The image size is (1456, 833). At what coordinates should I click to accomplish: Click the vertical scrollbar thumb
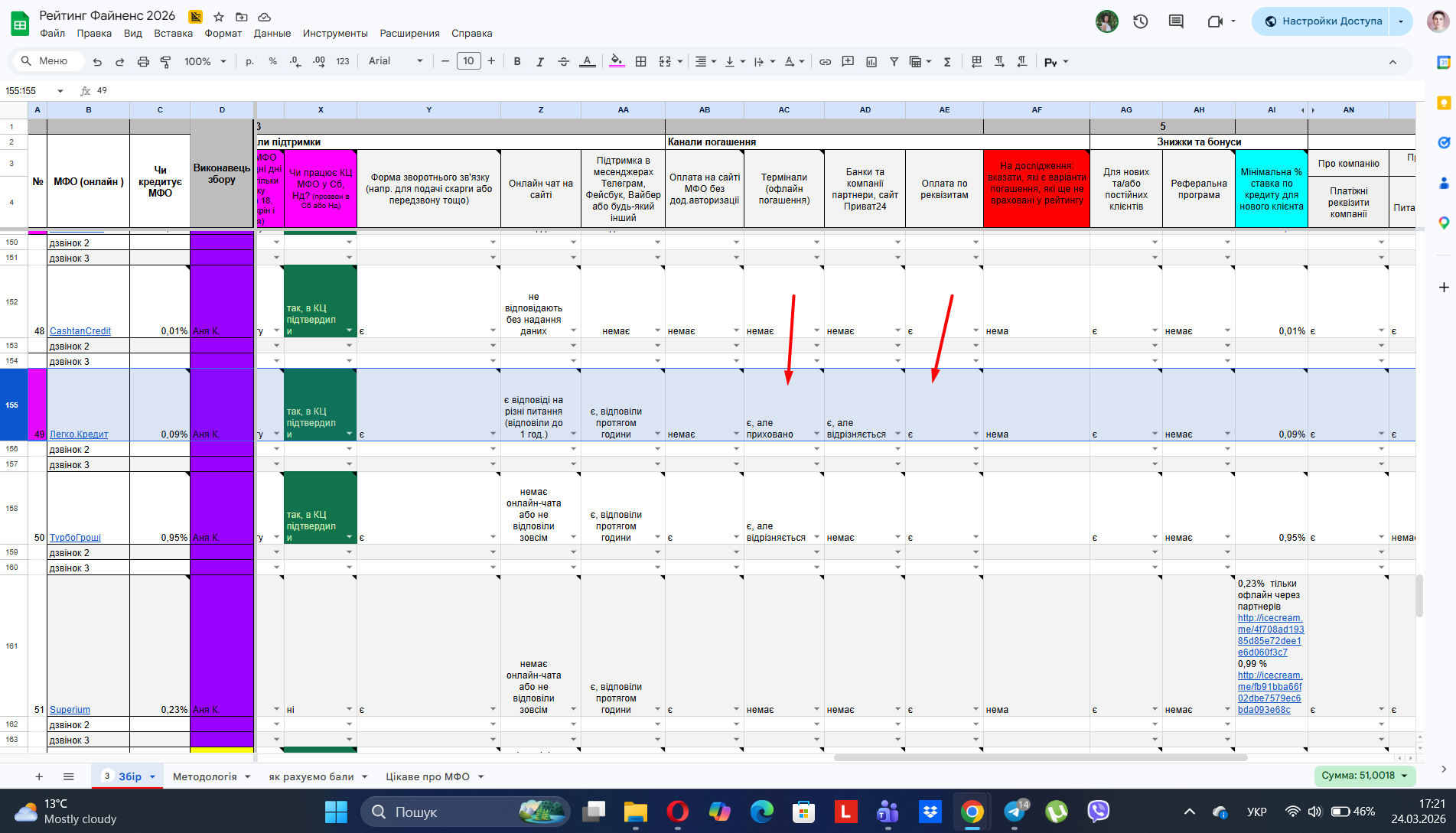tap(1419, 596)
